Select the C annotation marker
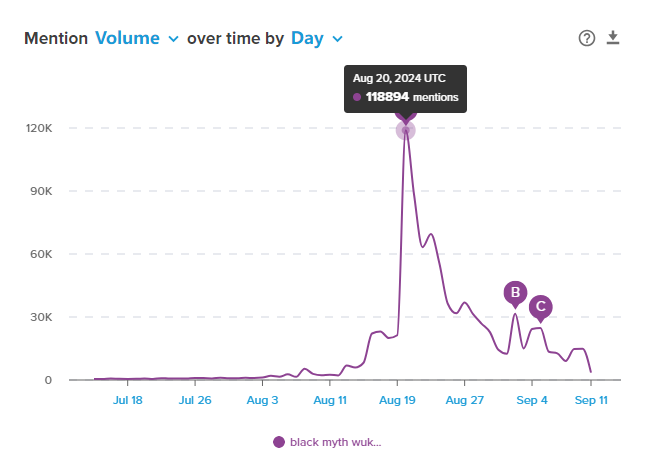The image size is (648, 469). click(x=540, y=307)
